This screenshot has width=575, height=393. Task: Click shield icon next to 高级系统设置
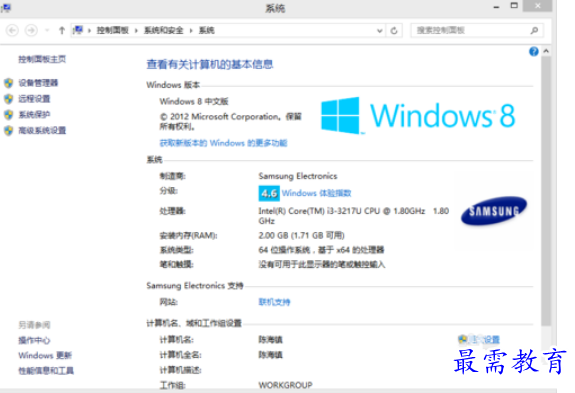9,131
